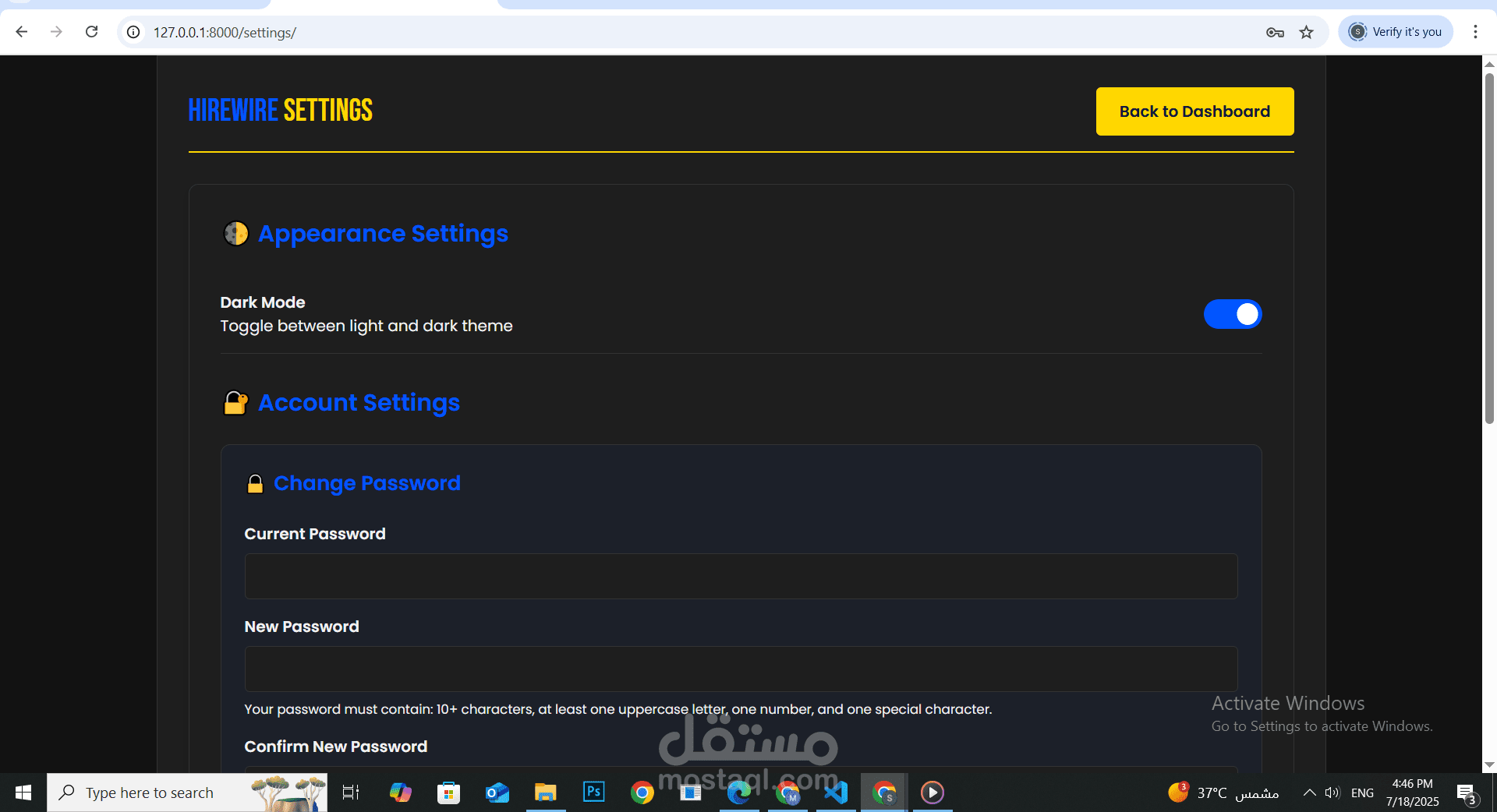Open the first Chrome taskbar icon
The height and width of the screenshot is (812, 1497).
[642, 793]
